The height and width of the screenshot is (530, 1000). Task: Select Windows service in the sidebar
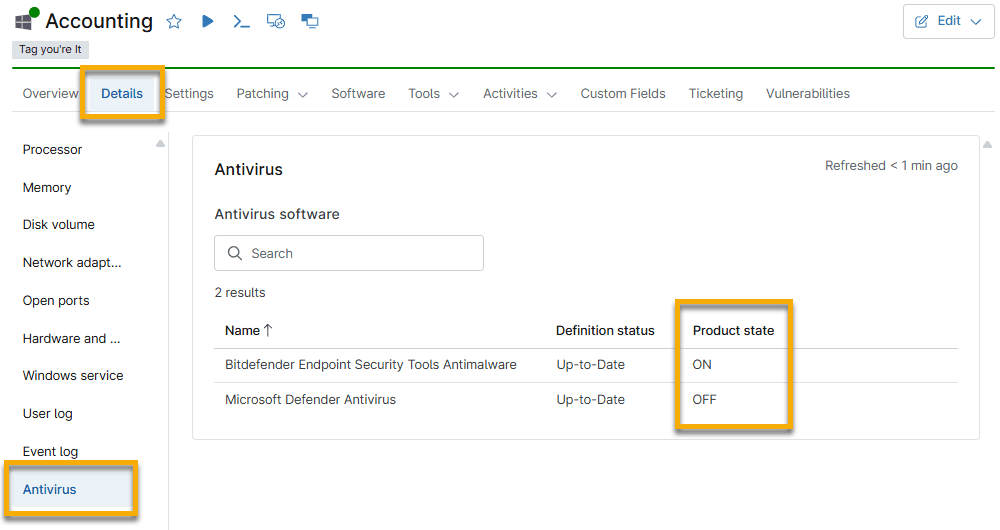[x=73, y=376]
